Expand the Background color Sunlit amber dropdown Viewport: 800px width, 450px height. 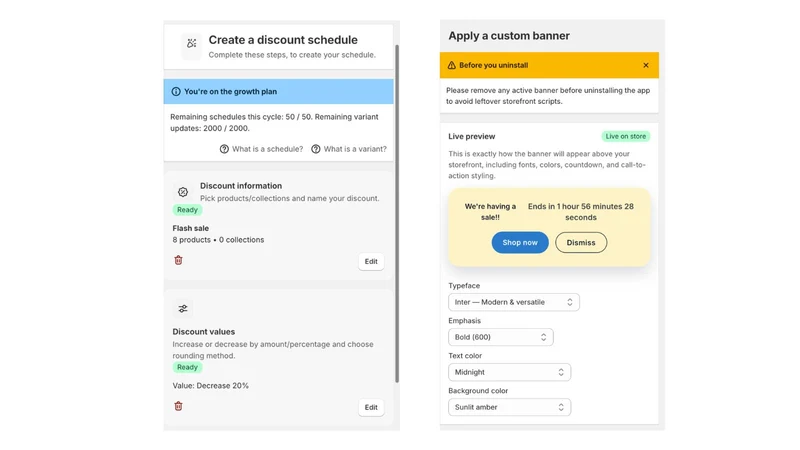pos(509,407)
